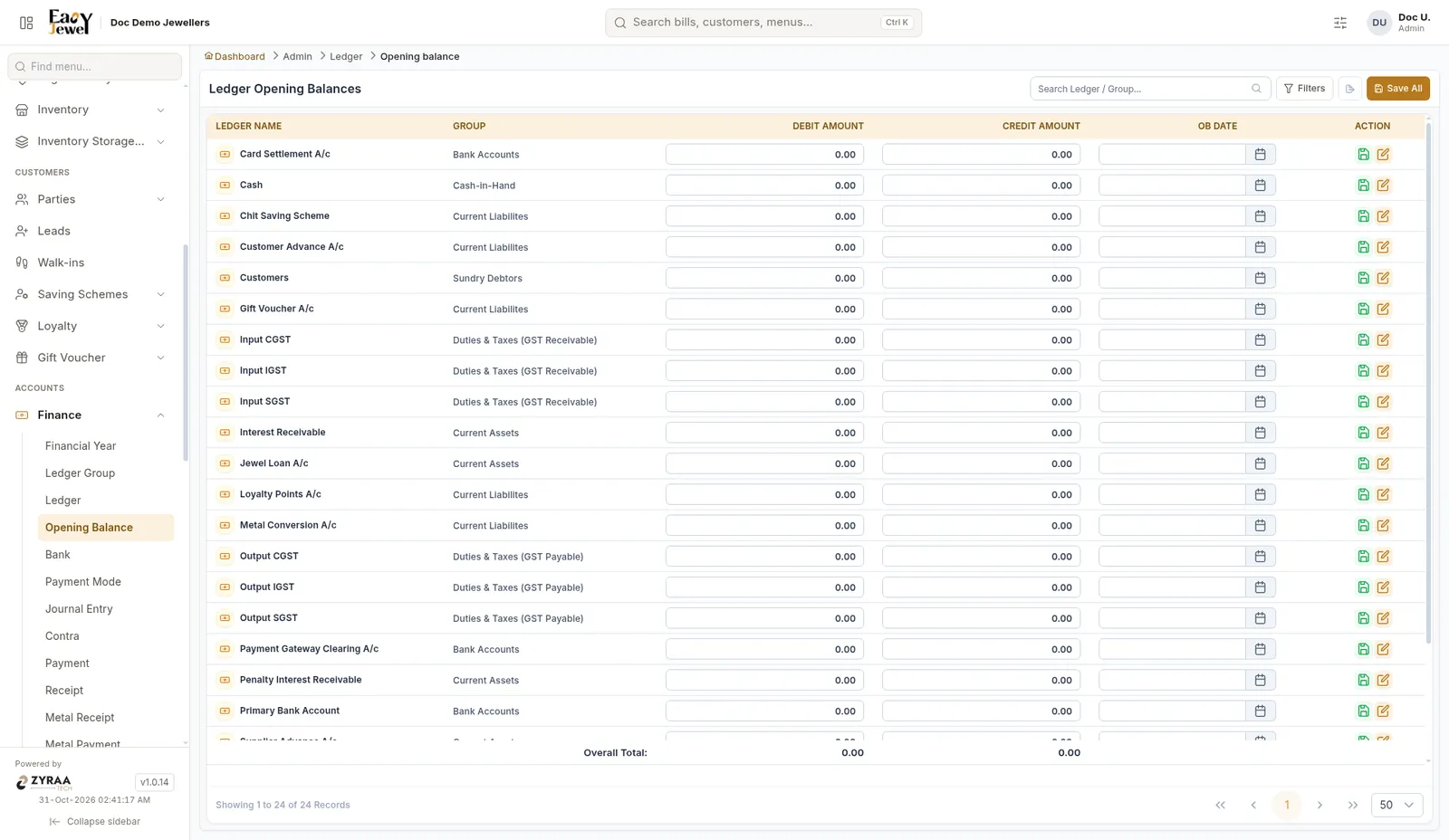
Task: Expand the Inventory menu
Action: [91, 110]
